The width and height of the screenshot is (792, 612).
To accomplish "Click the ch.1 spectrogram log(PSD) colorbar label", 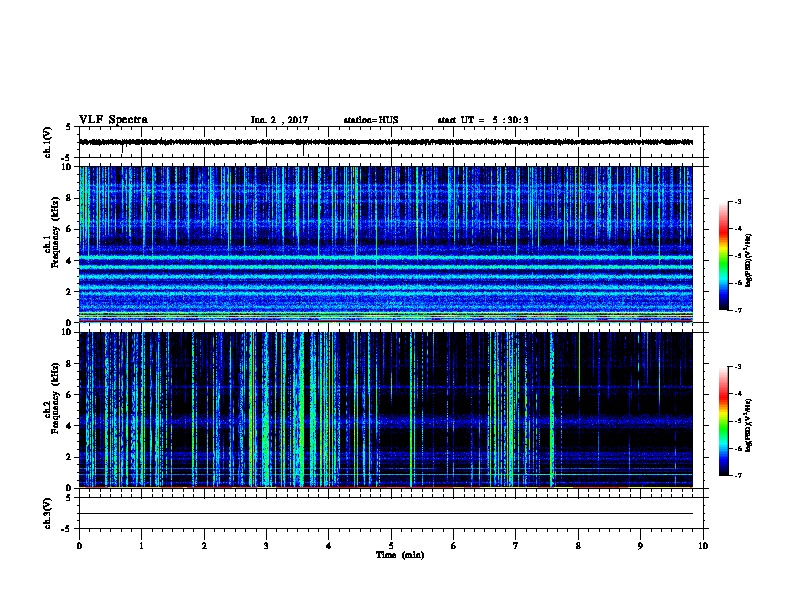I will 749,260.
